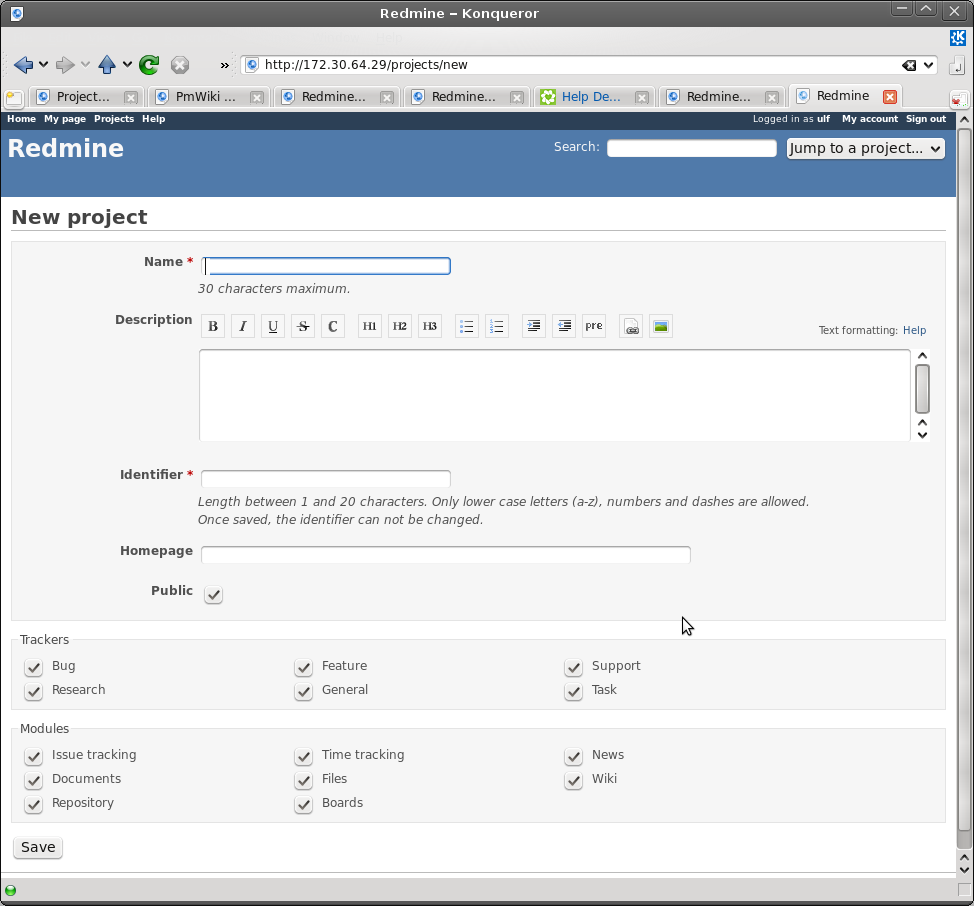
Task: Focus the Homepage input field
Action: pos(445,555)
